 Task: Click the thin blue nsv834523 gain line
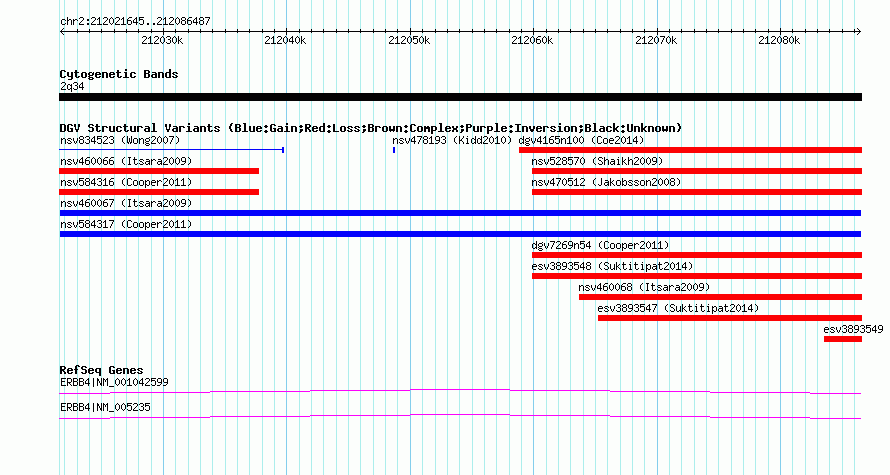pyautogui.click(x=171, y=150)
